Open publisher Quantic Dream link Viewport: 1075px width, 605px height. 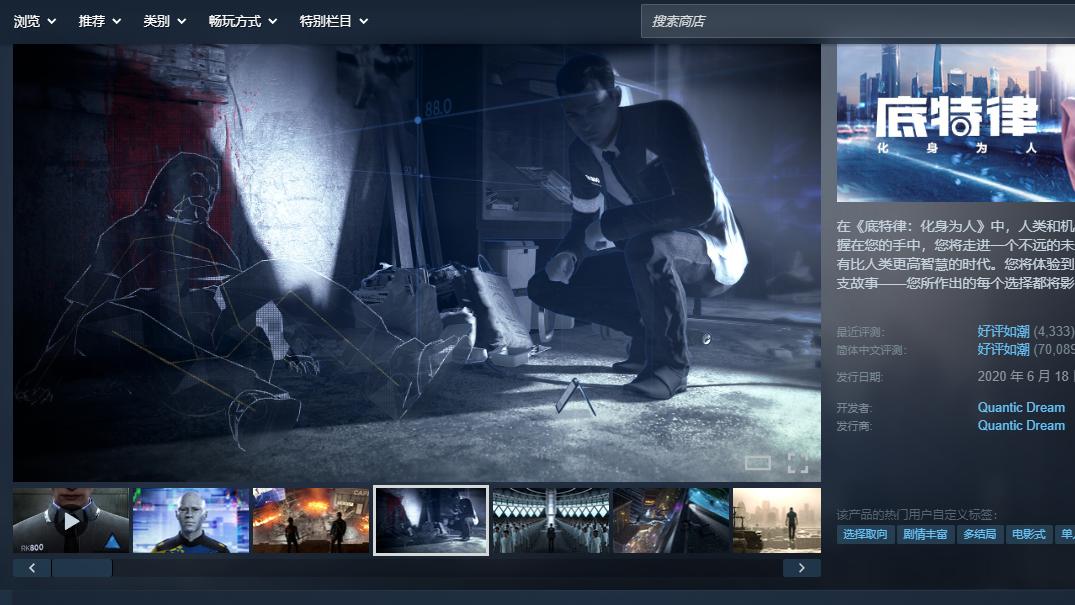[1021, 425]
